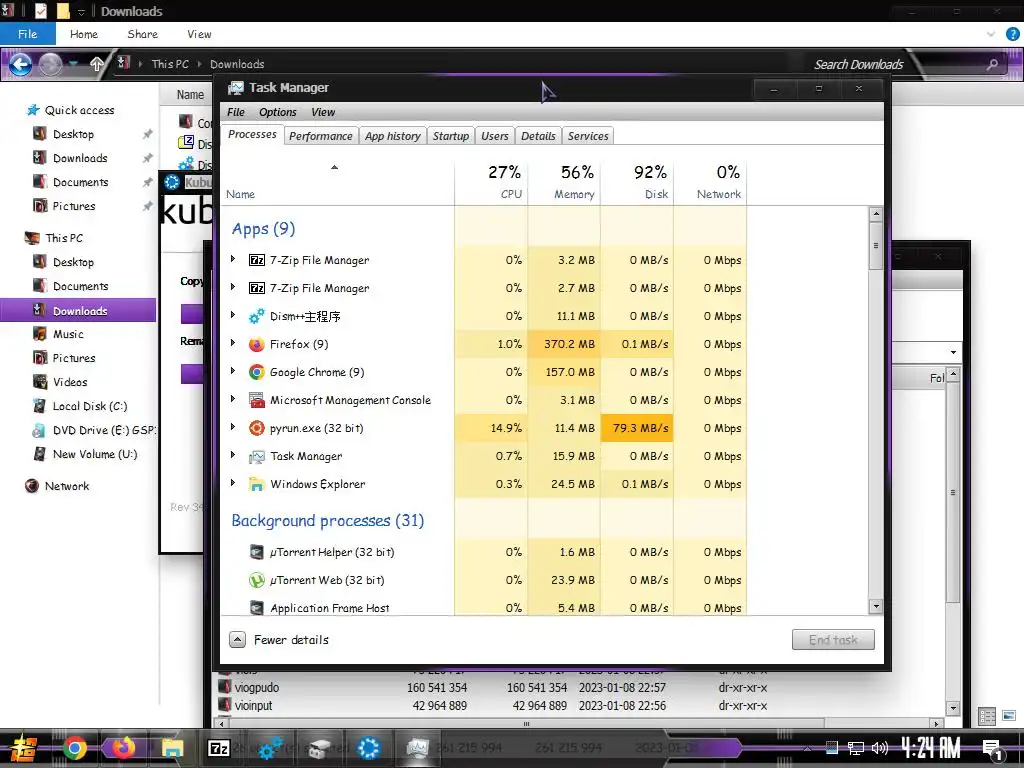Screen dimensions: 1024x768
Task: Sort by the Disk column header
Action: click(637, 182)
